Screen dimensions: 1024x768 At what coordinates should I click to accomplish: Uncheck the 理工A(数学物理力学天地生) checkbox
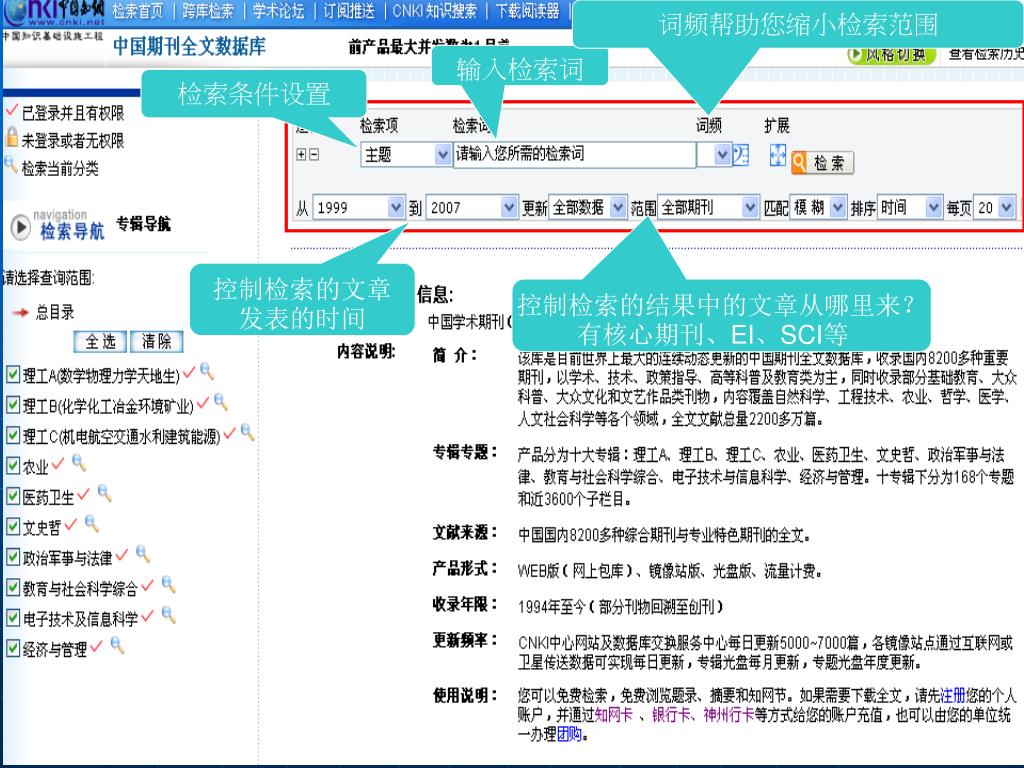(12, 374)
